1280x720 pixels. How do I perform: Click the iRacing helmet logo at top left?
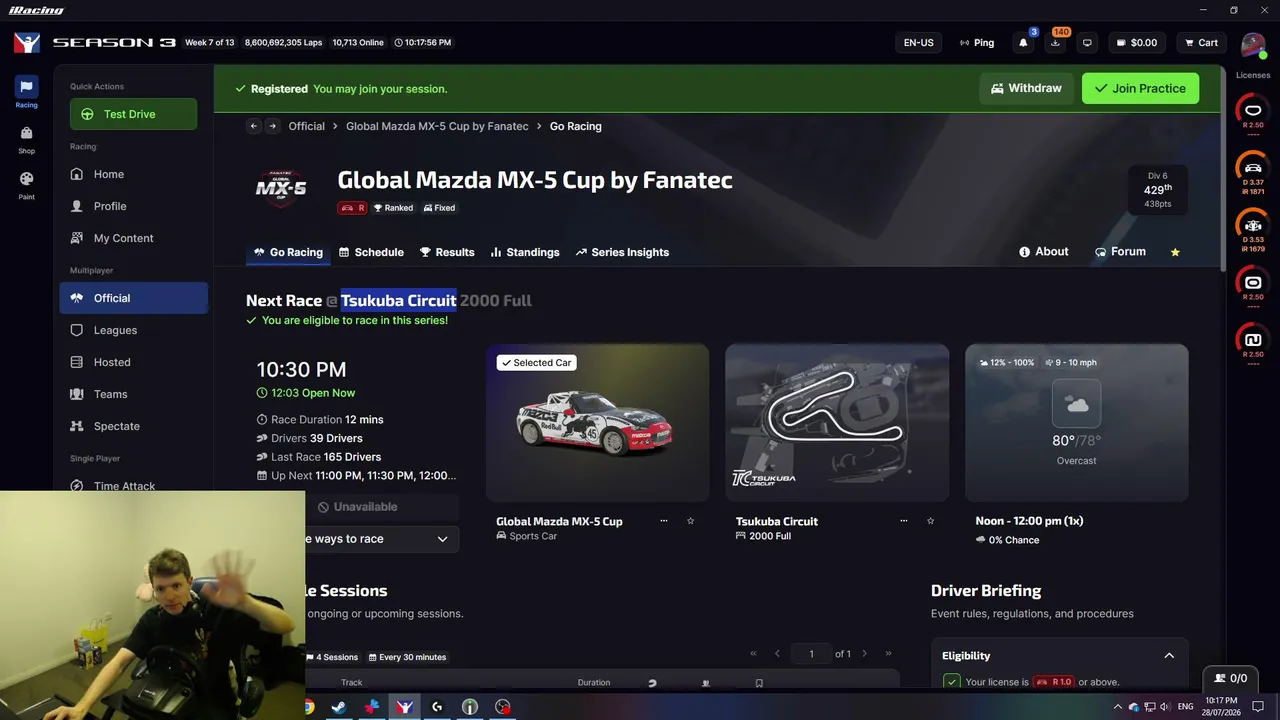point(27,43)
